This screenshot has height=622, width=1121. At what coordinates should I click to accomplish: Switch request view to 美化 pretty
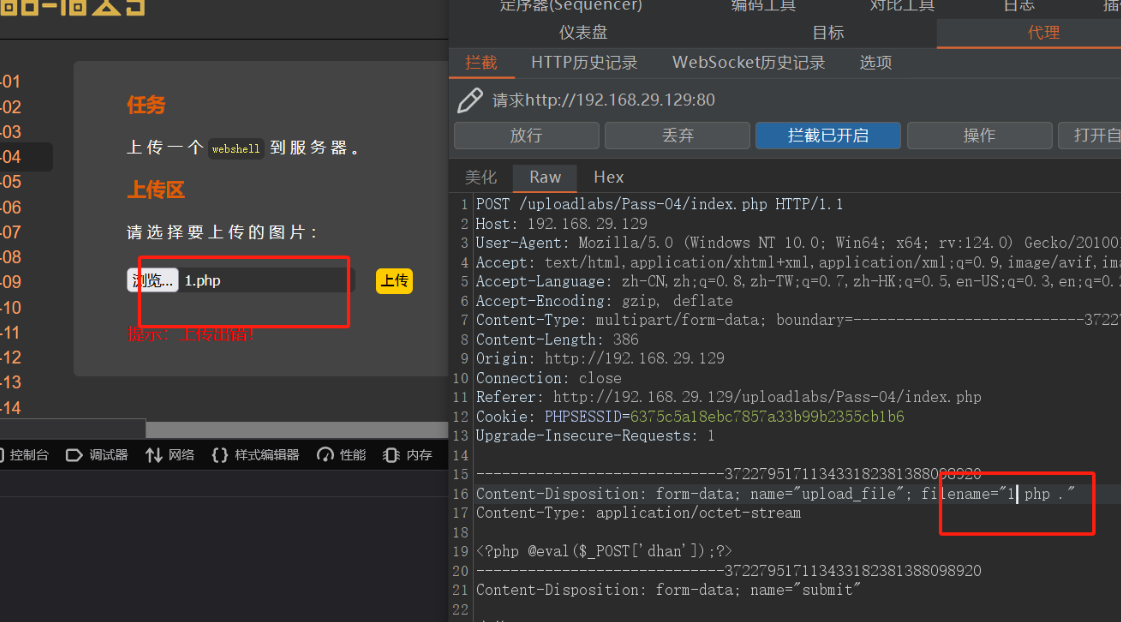pyautogui.click(x=481, y=177)
